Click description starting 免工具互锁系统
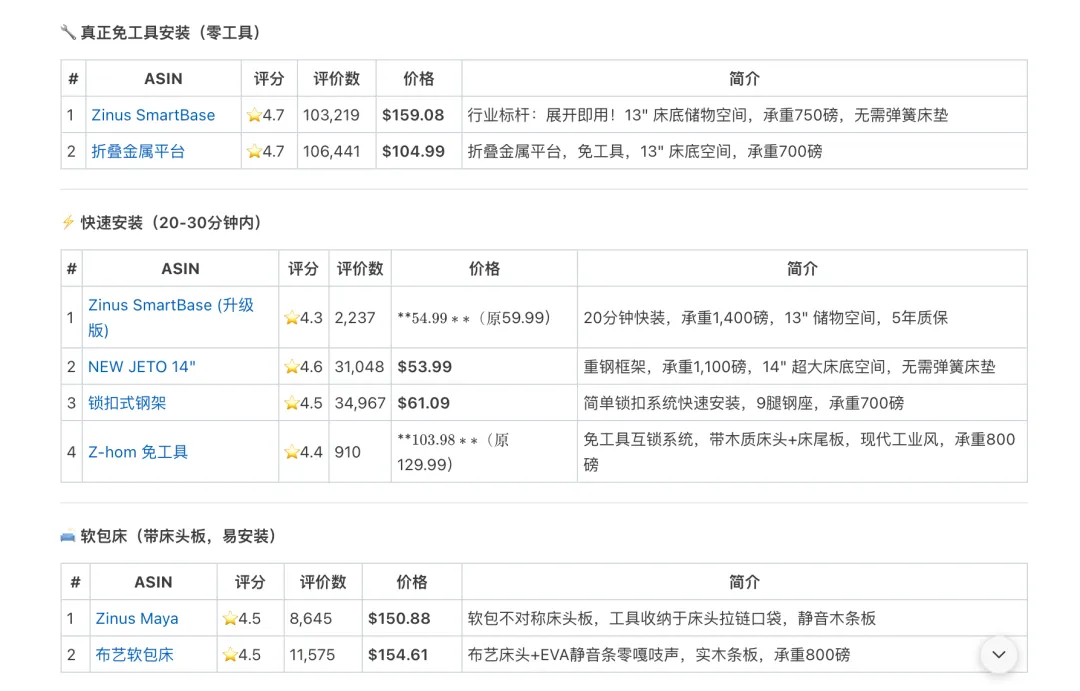The image size is (1080, 691). 799,452
